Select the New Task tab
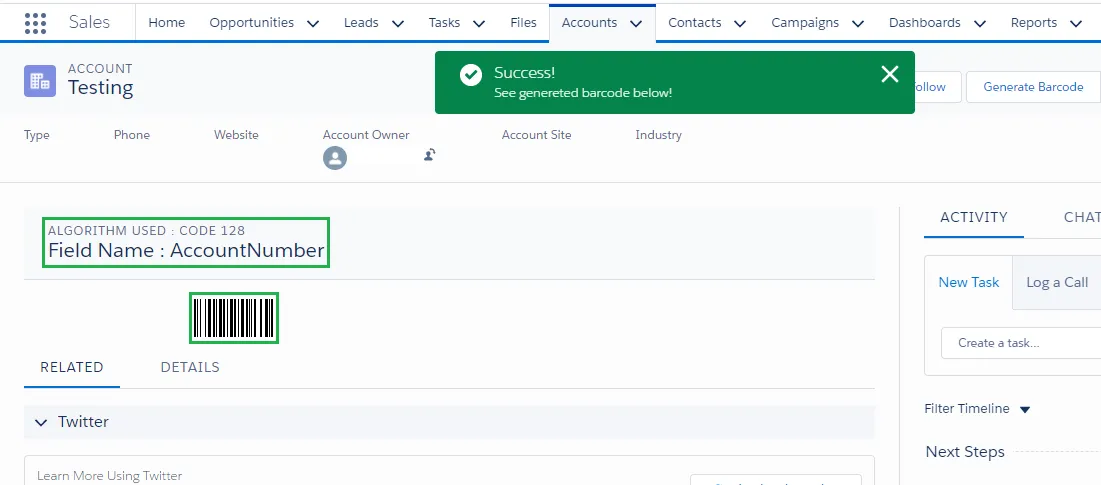This screenshot has width=1101, height=485. coord(968,282)
